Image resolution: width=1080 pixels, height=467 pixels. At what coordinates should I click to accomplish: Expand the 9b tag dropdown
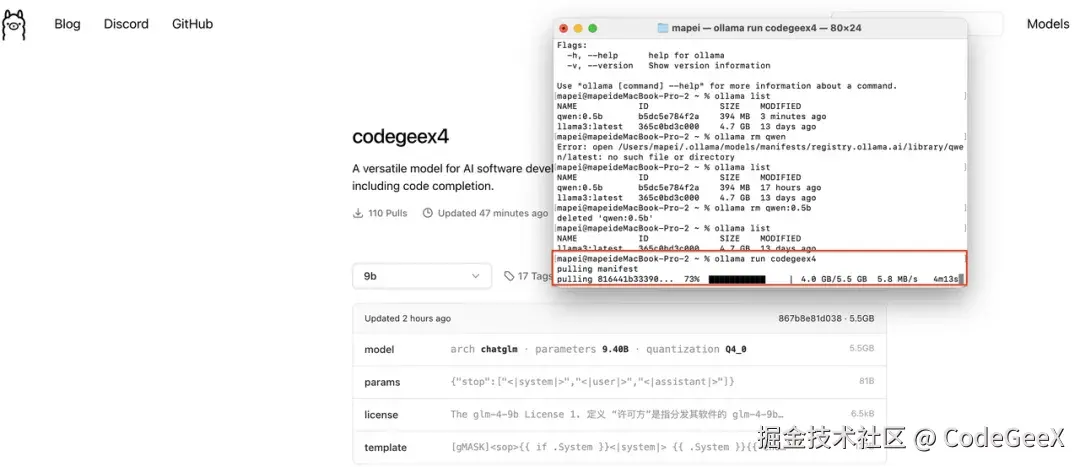click(x=422, y=276)
